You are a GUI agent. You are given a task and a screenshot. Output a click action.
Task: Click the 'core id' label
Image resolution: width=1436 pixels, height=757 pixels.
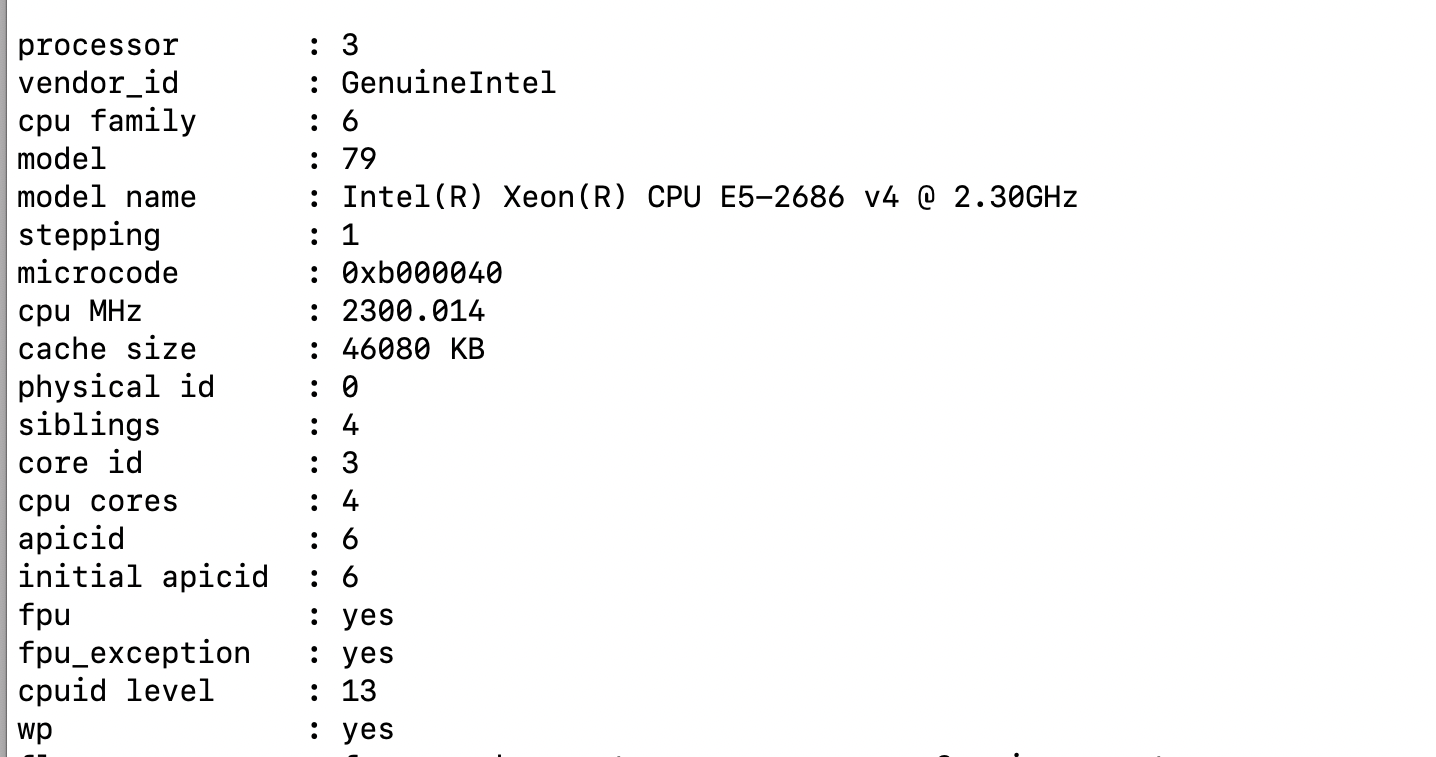click(80, 463)
